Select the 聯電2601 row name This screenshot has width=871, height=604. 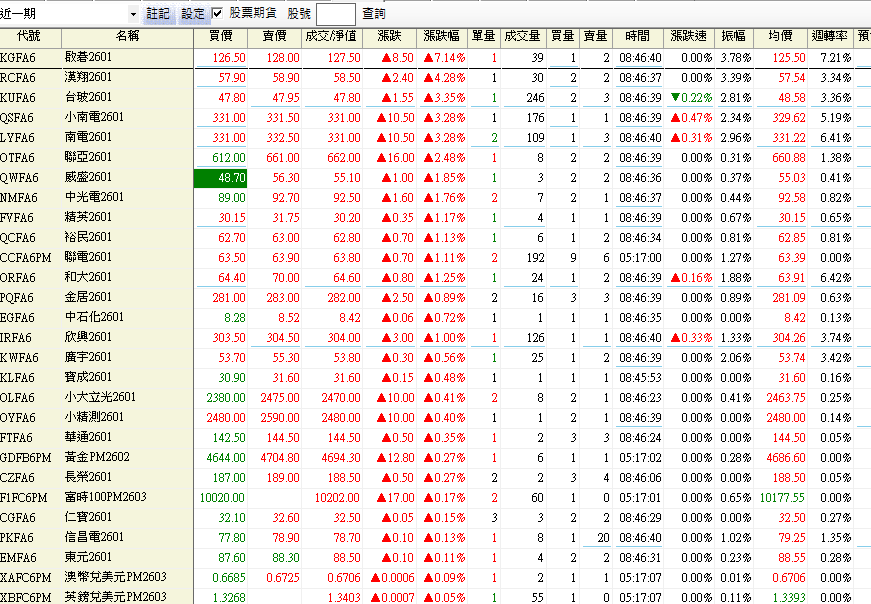tap(89, 257)
